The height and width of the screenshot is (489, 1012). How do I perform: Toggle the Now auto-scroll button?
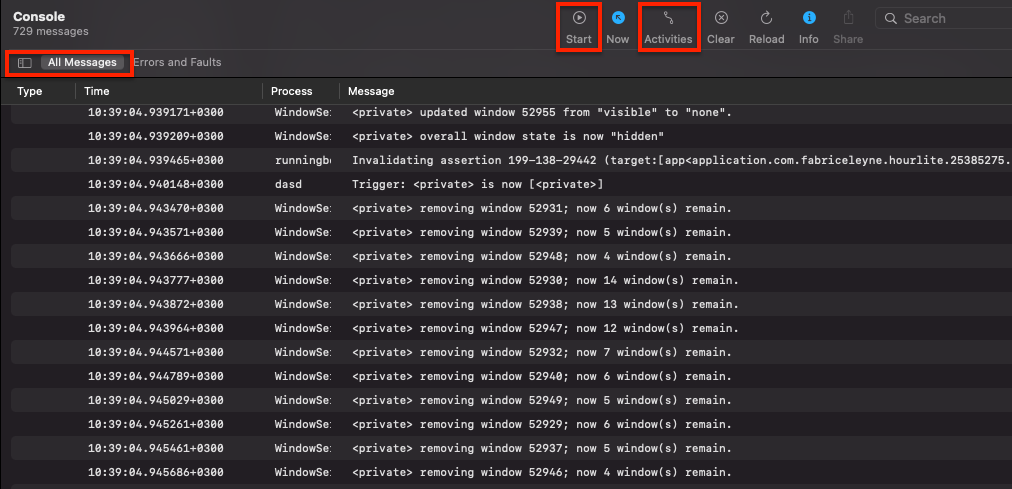coord(618,27)
